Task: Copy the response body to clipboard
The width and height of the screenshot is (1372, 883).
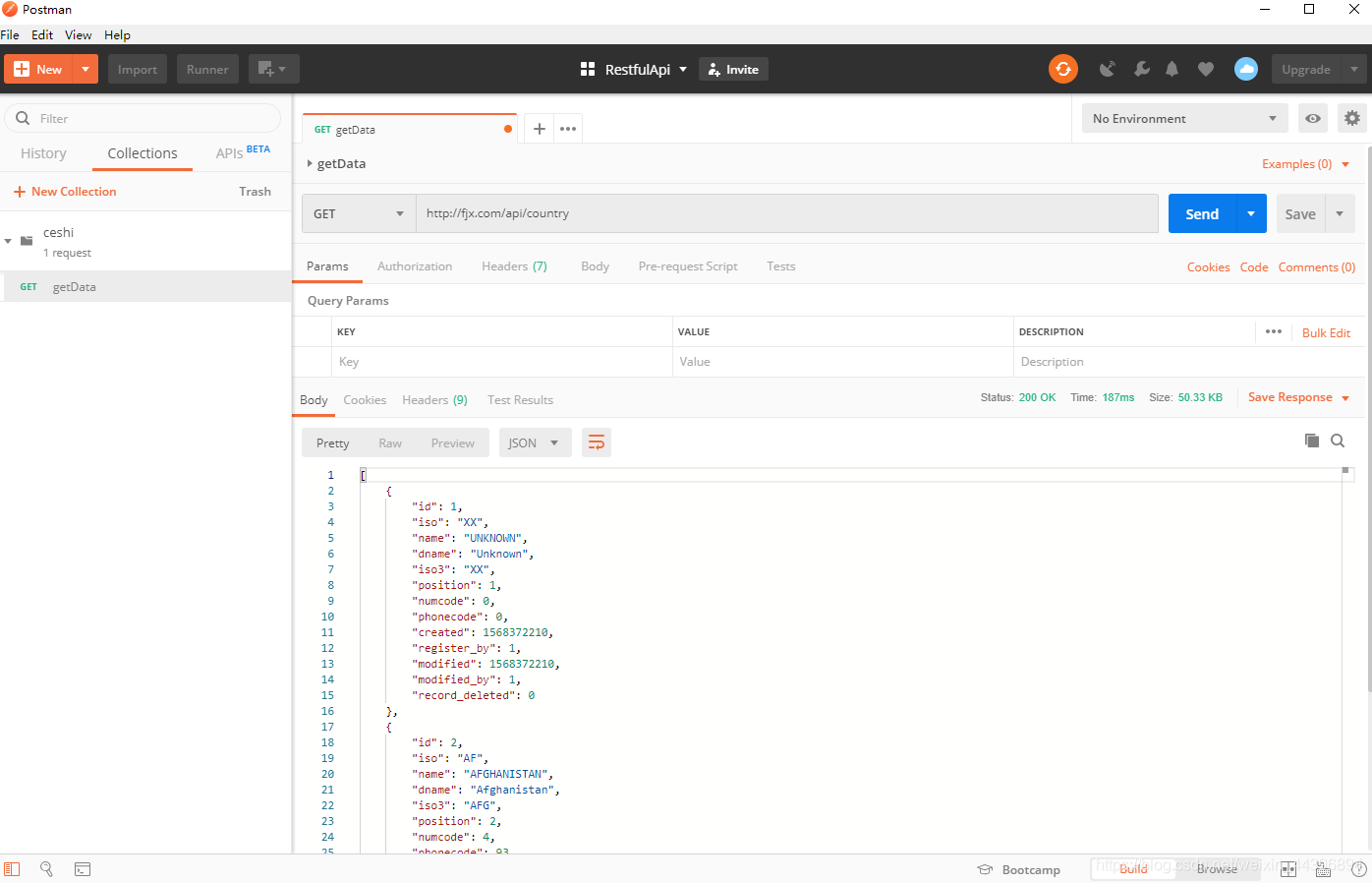Action: (1311, 441)
